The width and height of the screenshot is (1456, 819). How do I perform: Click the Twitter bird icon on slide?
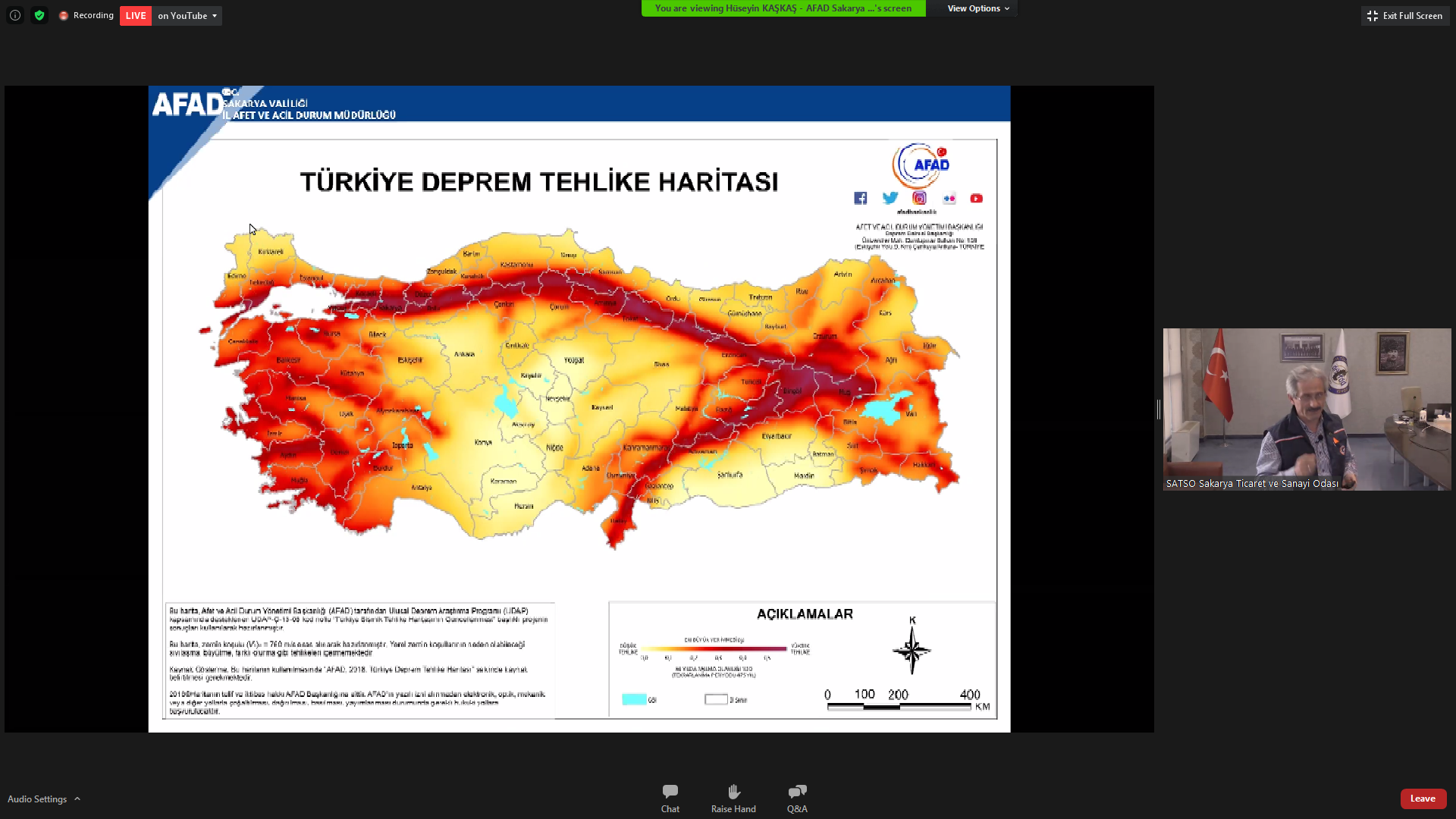[890, 199]
